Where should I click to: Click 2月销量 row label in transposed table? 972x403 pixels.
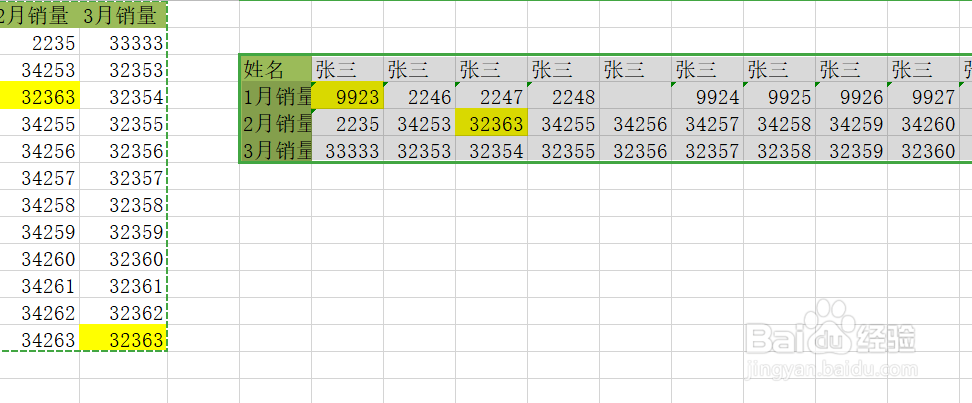[275, 123]
